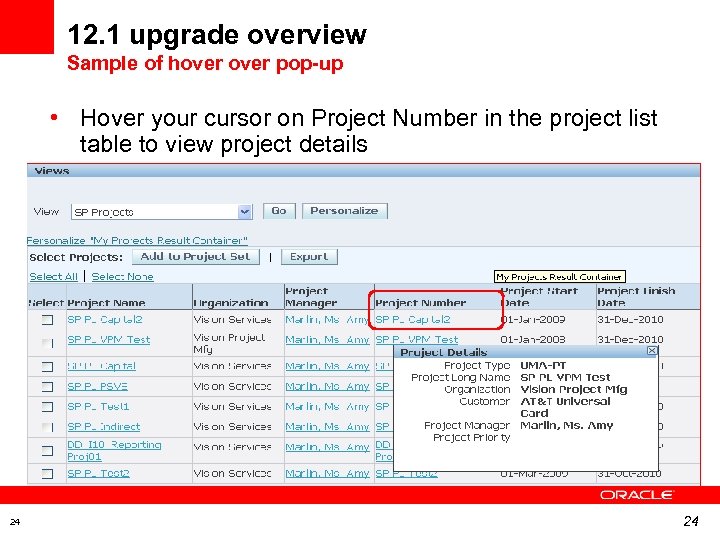Image resolution: width=720 pixels, height=540 pixels.
Task: Open SP PL Capital project name link
Action: click(x=101, y=366)
